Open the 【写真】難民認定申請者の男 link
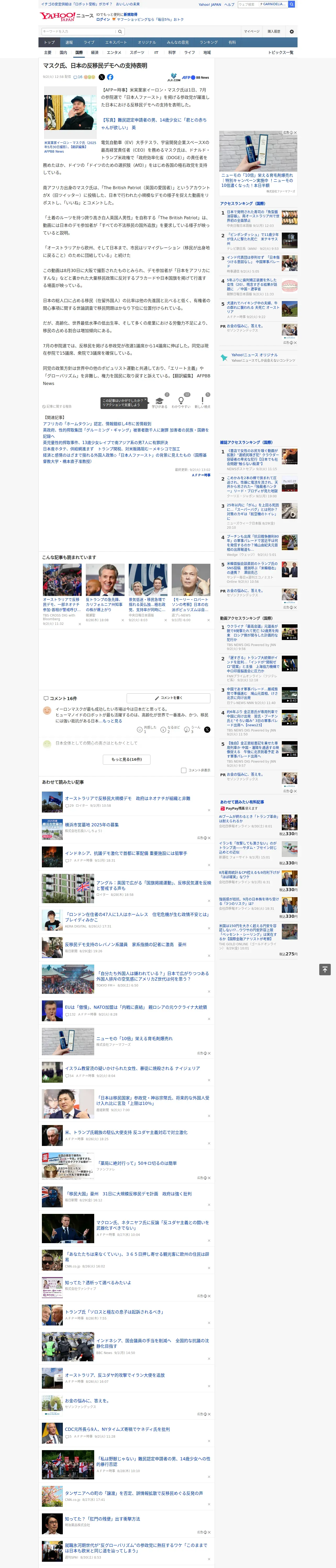Screen dimensions: 336x1568 coord(154,124)
